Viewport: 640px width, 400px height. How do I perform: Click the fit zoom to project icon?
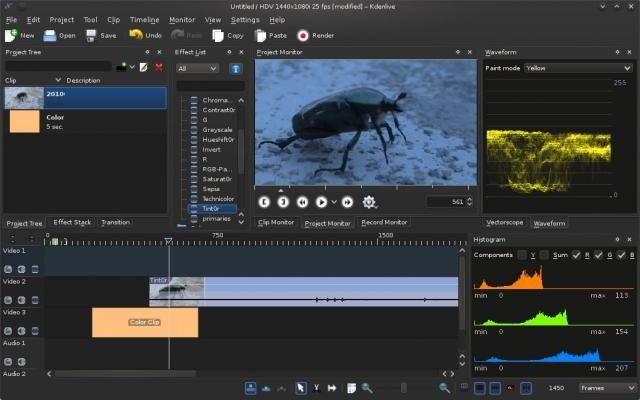[x=351, y=388]
